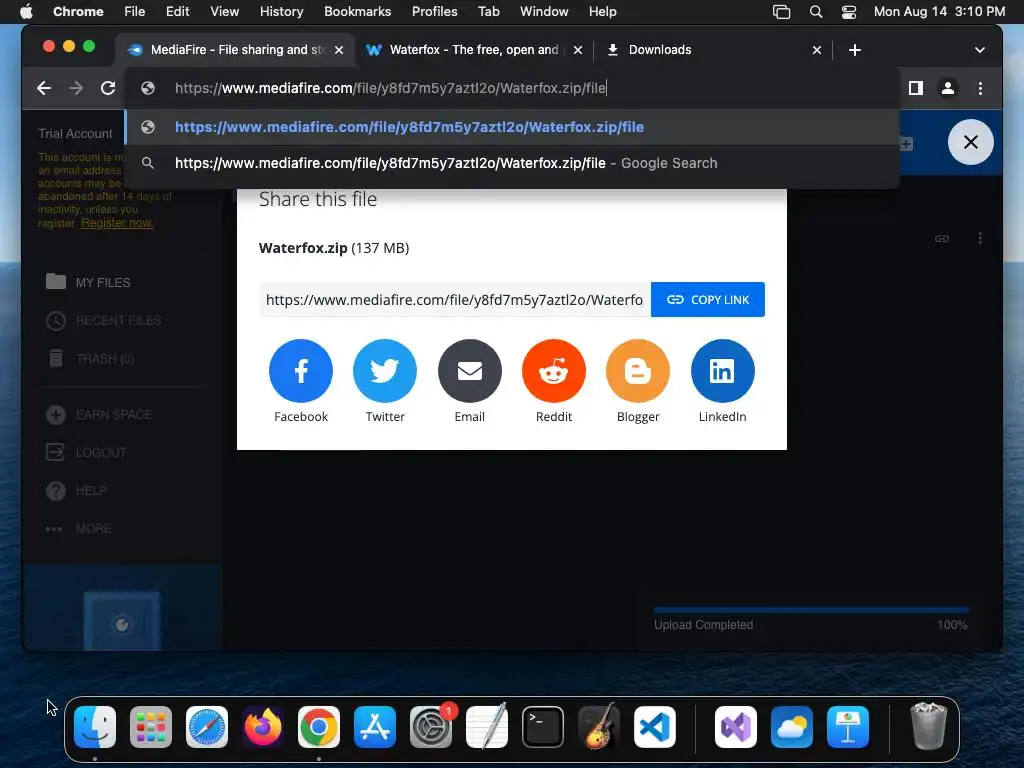The image size is (1024, 768).
Task: Share file via Facebook icon
Action: tap(300, 370)
